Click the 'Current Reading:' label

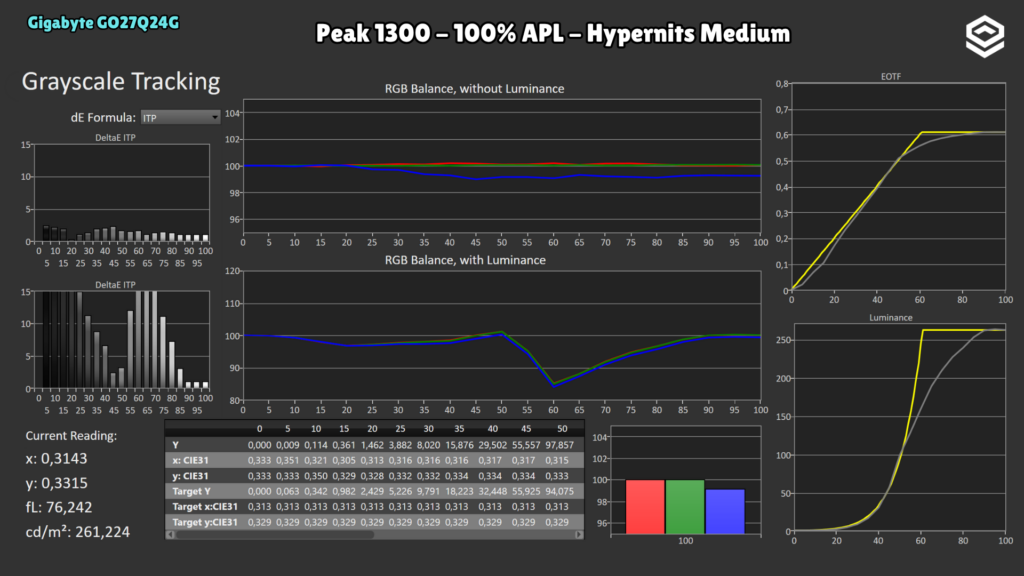tap(71, 436)
